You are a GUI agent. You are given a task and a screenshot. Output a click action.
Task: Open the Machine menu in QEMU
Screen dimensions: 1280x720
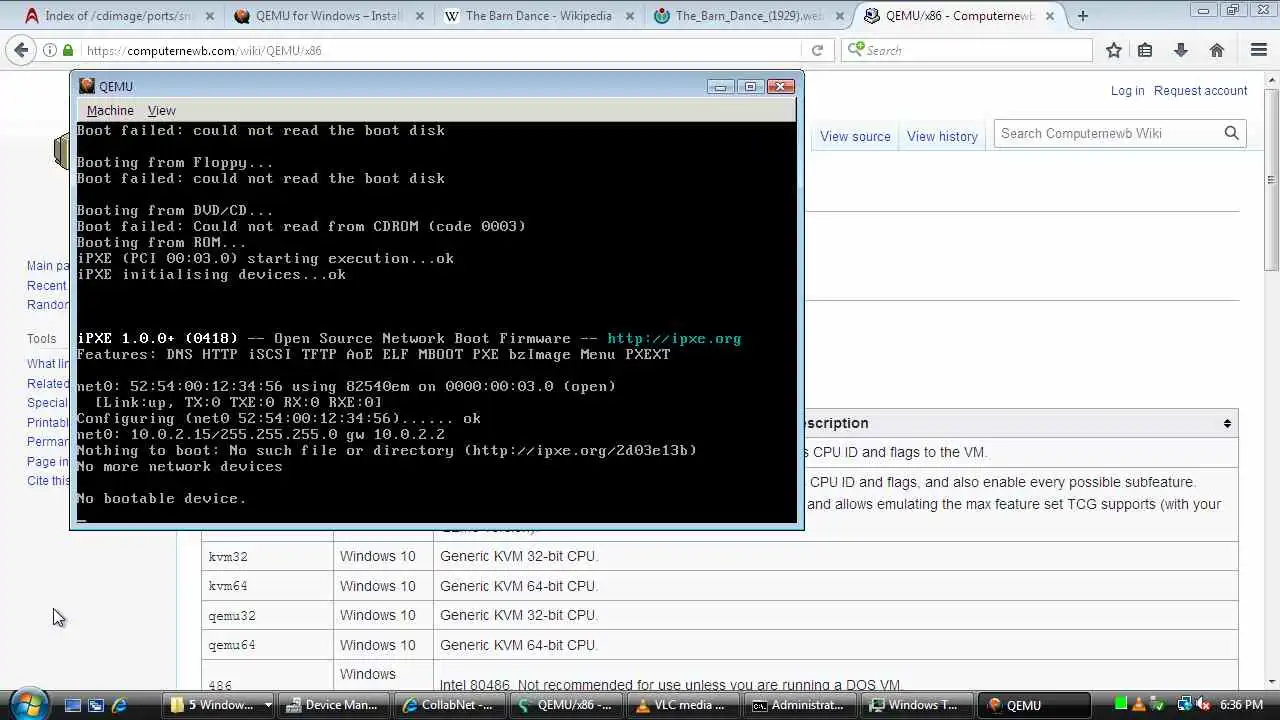pos(110,111)
